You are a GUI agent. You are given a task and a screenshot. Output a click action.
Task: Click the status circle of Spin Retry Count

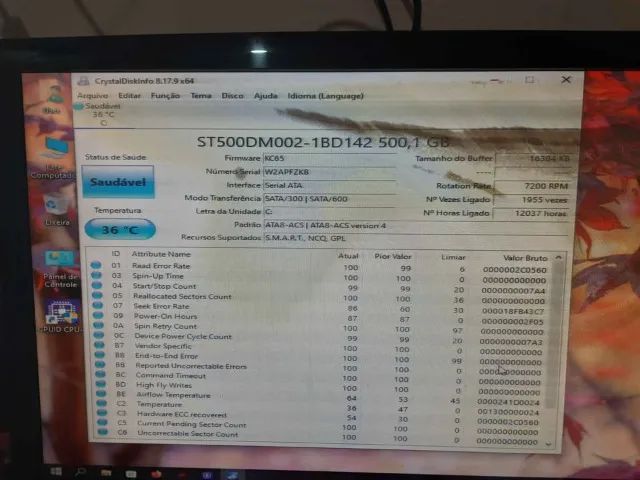coord(98,325)
